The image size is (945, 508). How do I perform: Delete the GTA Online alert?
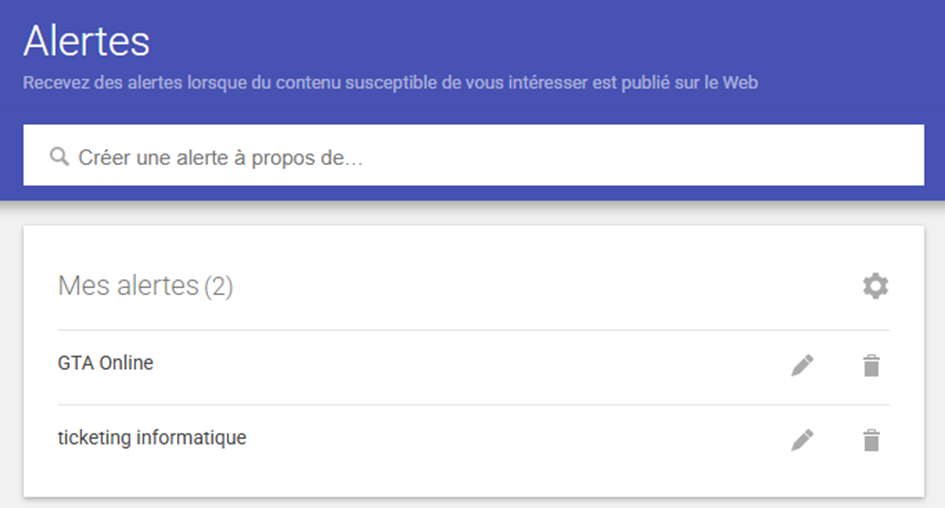click(872, 366)
